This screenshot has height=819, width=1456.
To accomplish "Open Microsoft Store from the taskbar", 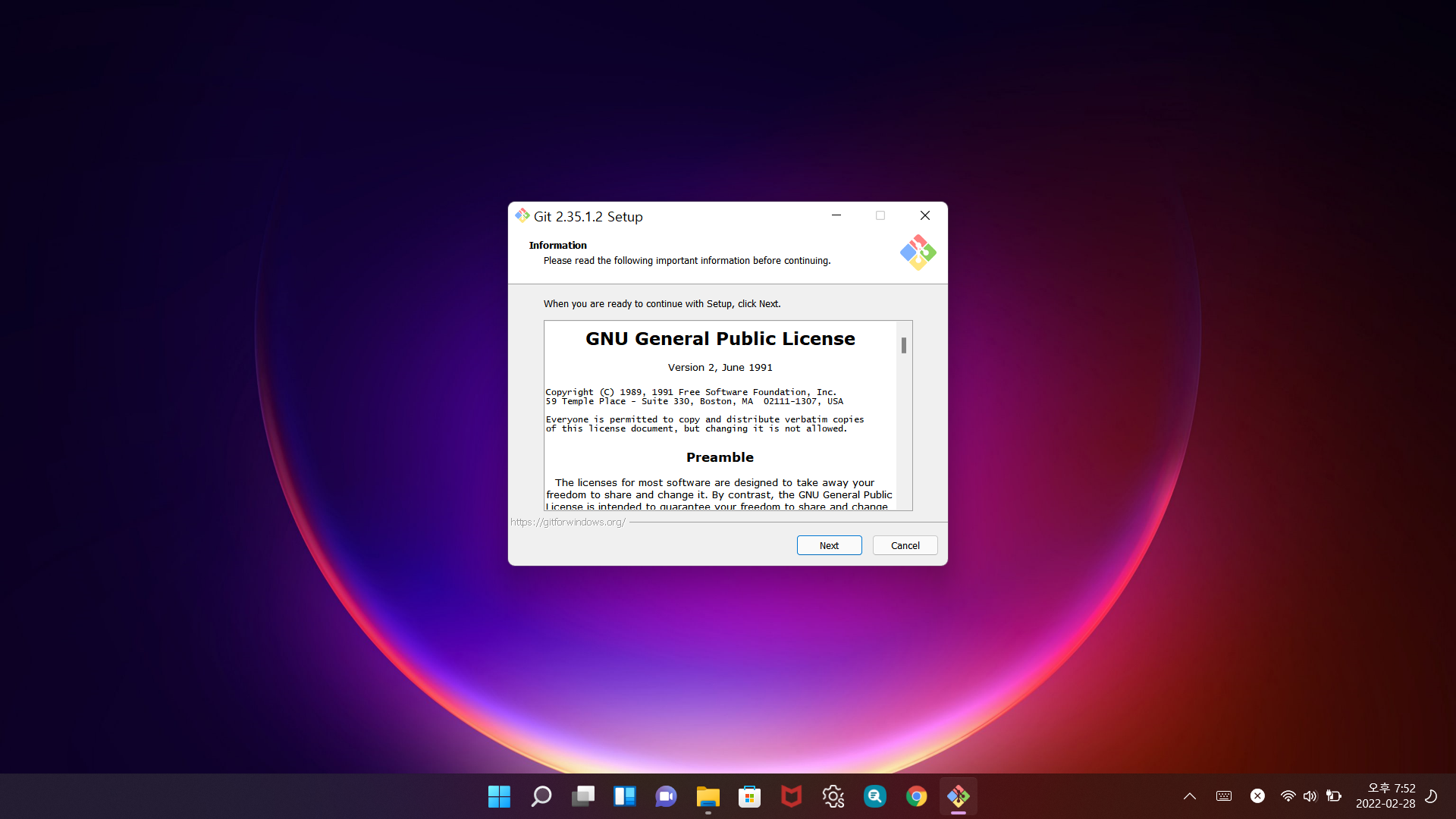I will tap(749, 796).
